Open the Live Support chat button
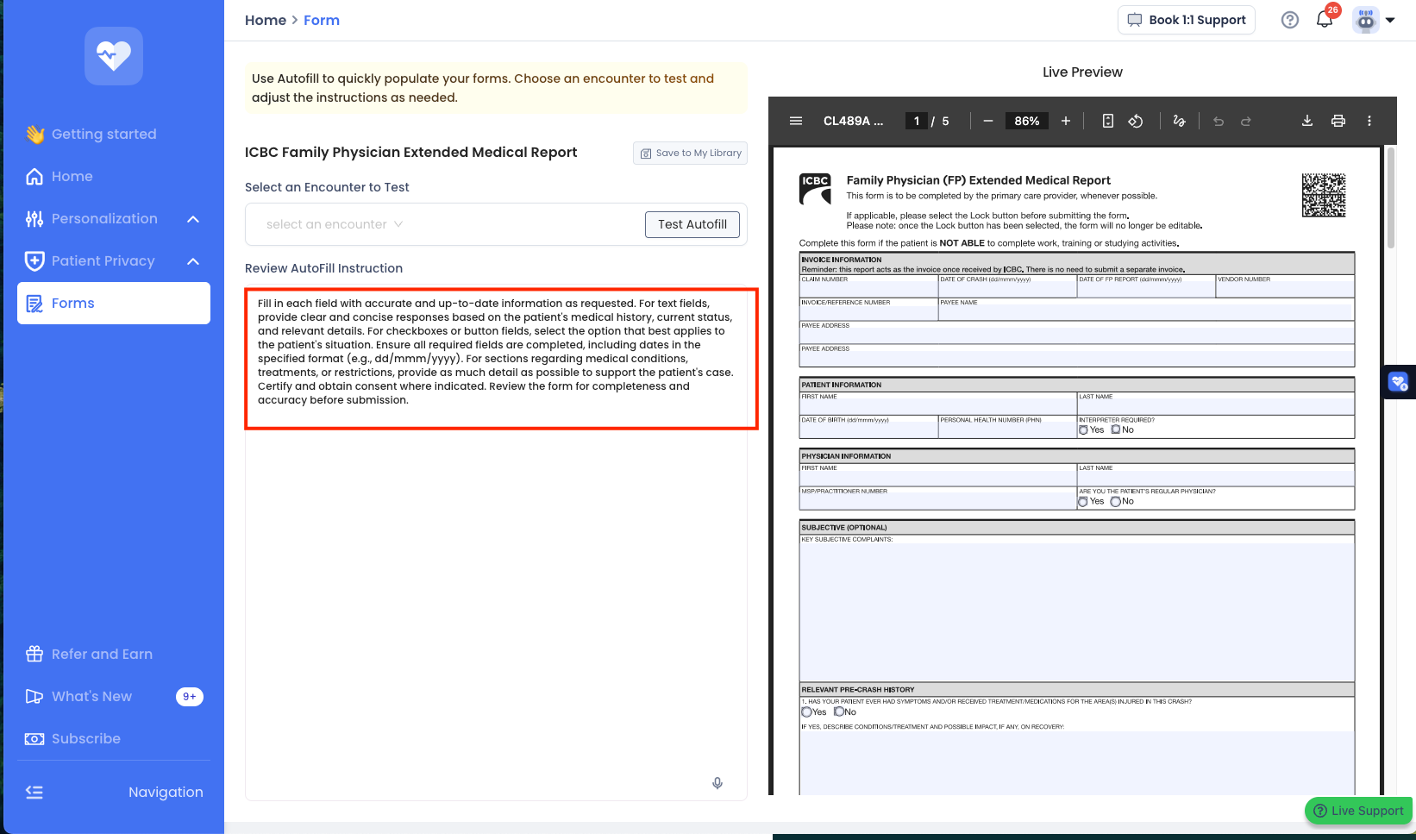 (1358, 811)
